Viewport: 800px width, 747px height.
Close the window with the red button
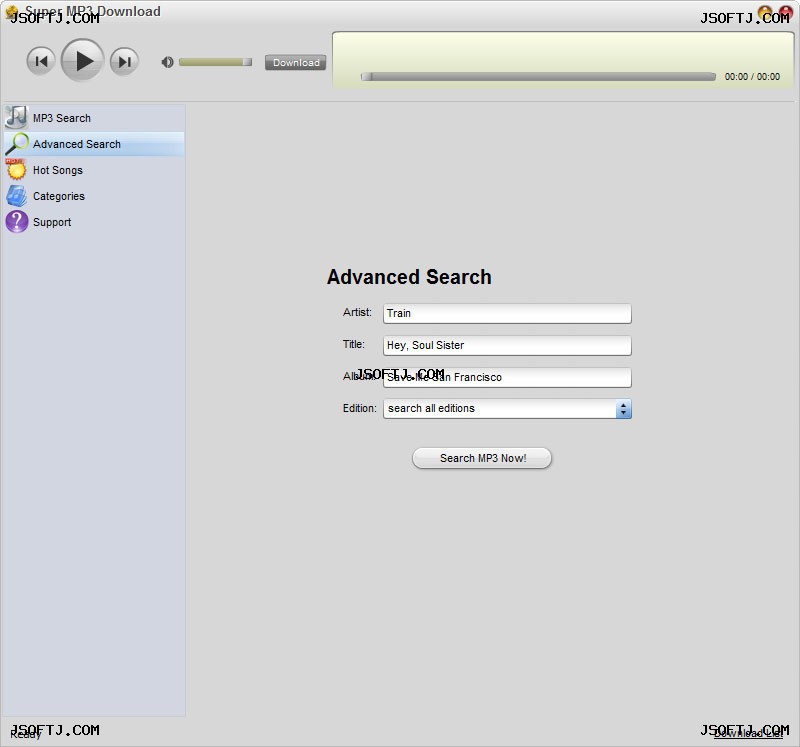[785, 12]
